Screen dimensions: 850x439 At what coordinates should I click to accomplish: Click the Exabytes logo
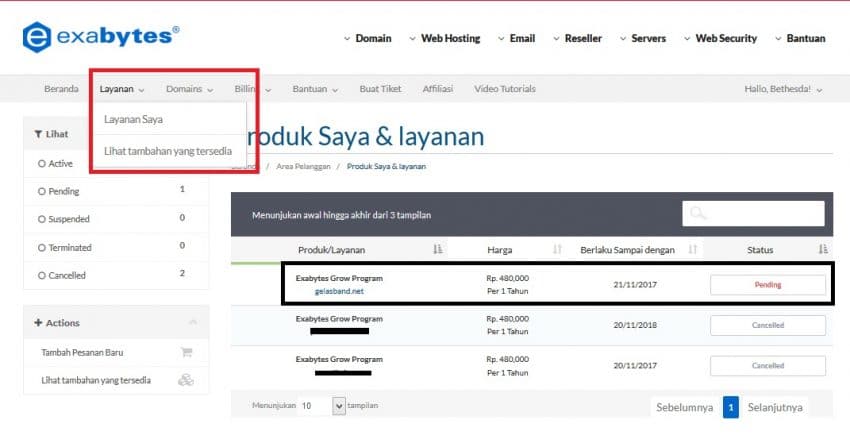[x=101, y=37]
